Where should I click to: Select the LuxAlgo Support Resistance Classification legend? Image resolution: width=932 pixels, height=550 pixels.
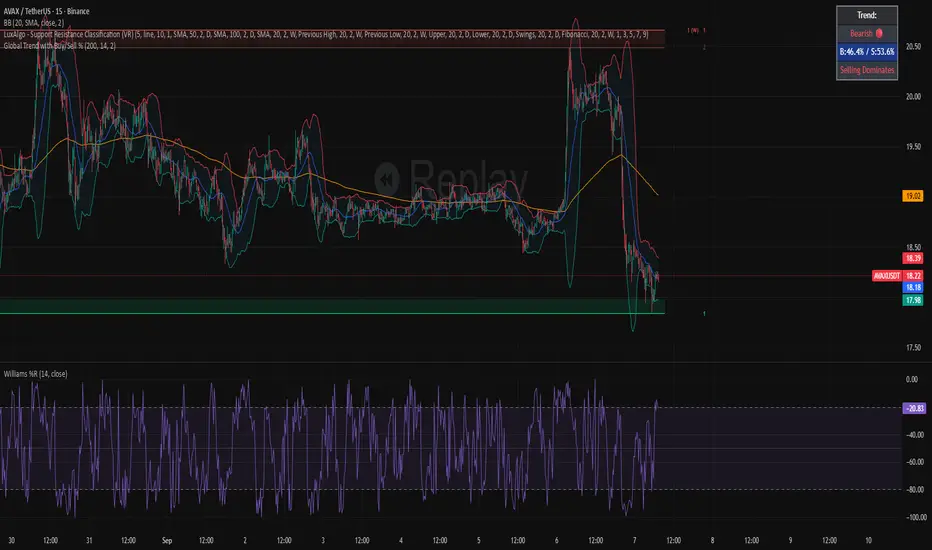pyautogui.click(x=326, y=34)
